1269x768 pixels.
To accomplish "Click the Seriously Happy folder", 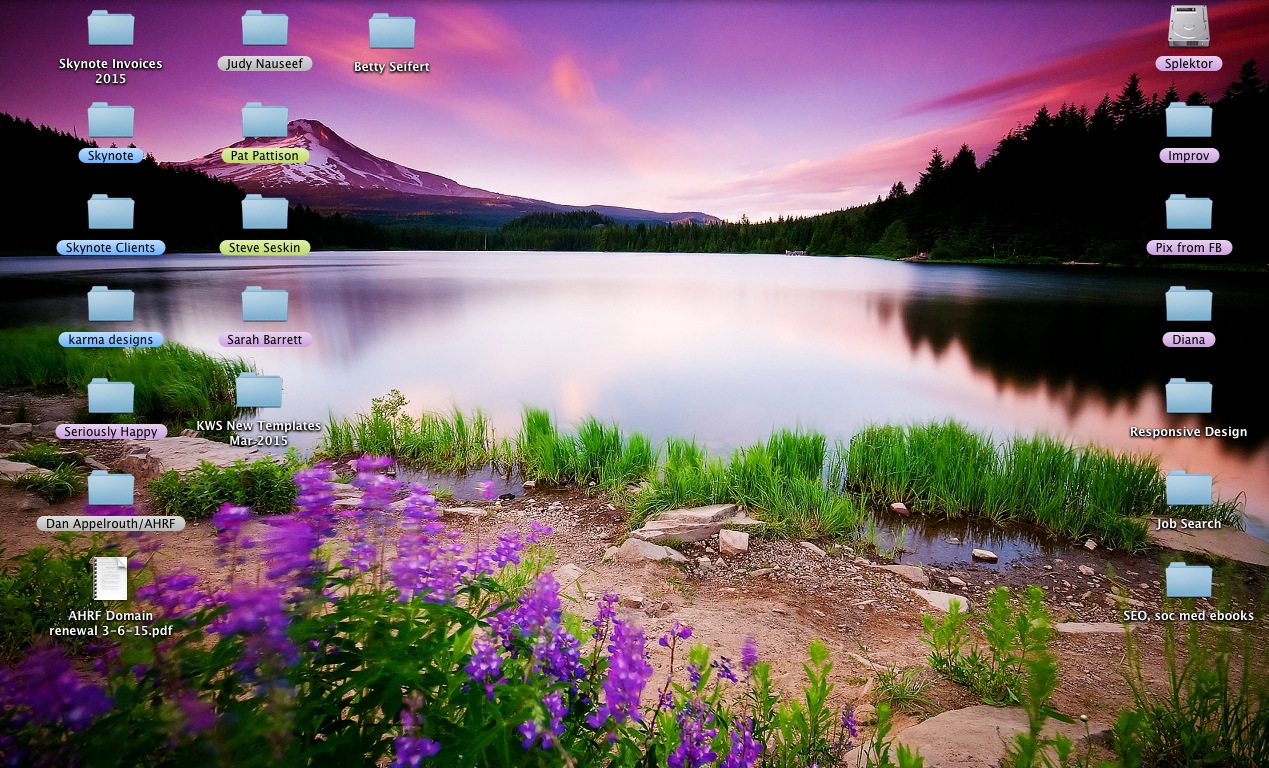I will click(x=110, y=397).
